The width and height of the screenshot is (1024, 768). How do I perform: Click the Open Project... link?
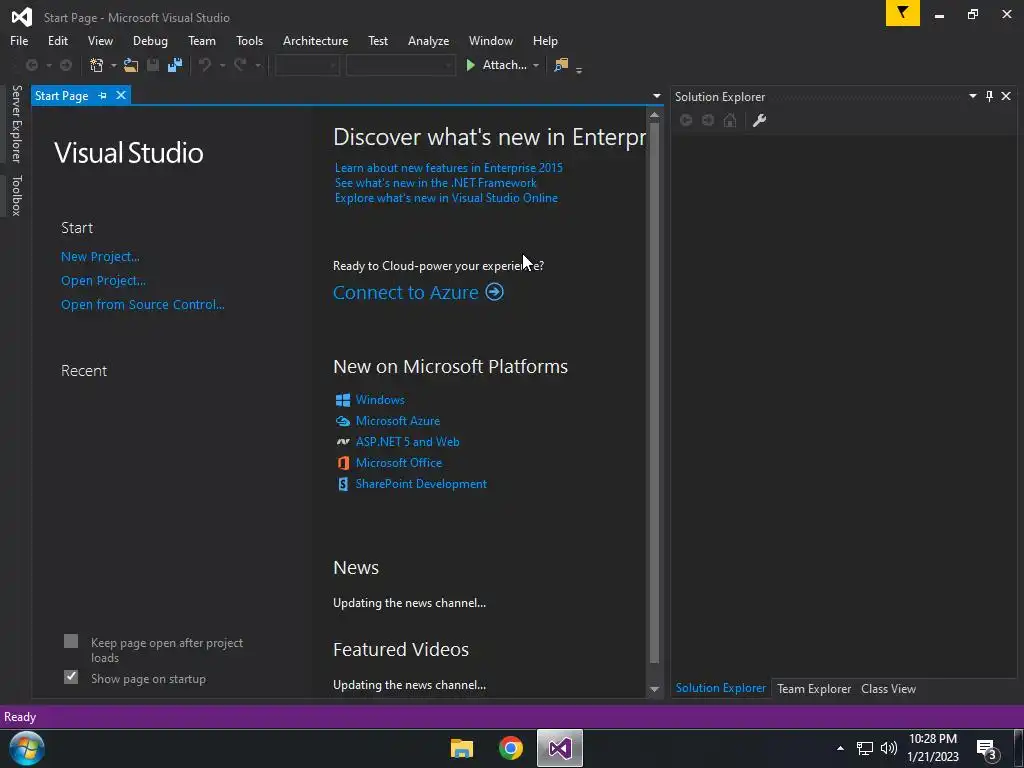coord(103,281)
